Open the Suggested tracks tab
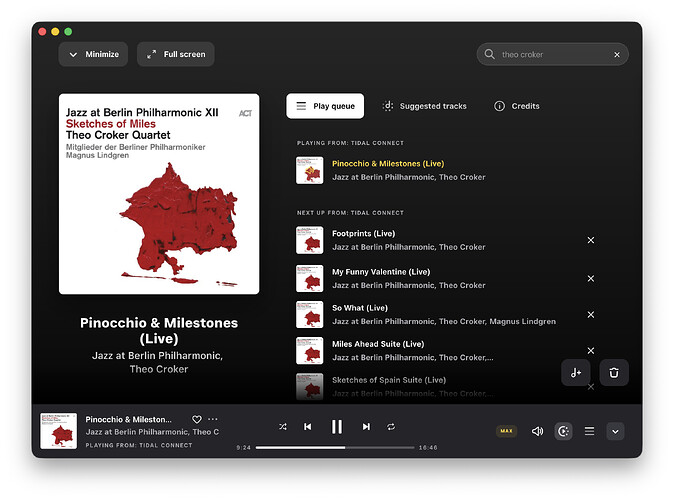Screen dimensions: 674x499 (424, 106)
